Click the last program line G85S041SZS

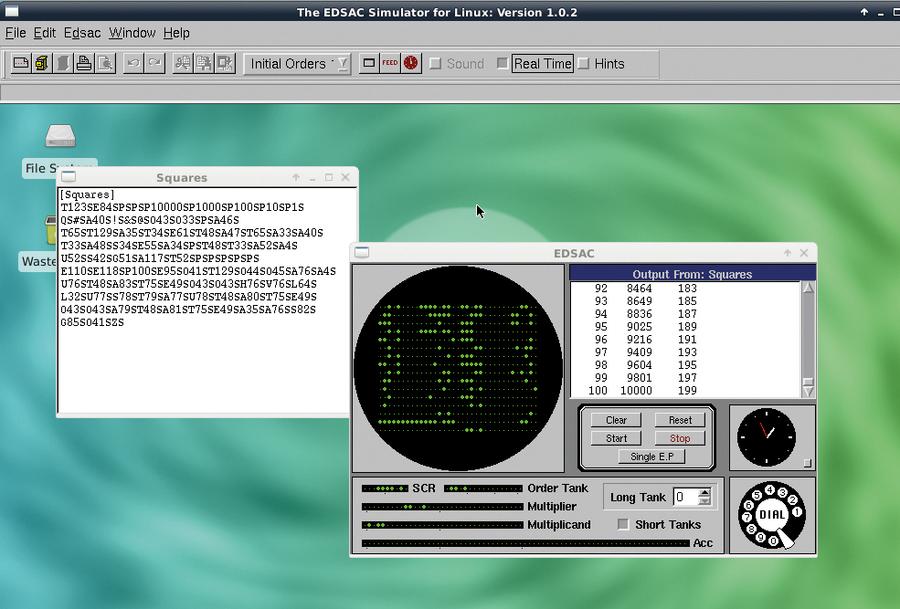click(x=92, y=323)
